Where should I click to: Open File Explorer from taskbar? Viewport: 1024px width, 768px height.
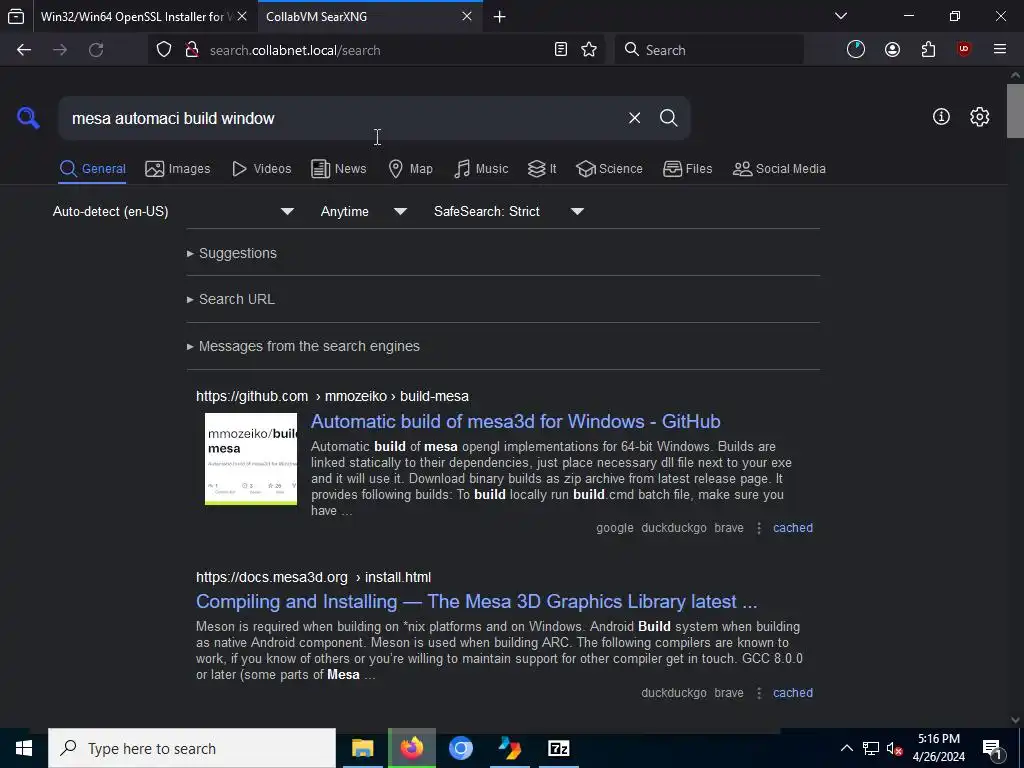coord(362,748)
